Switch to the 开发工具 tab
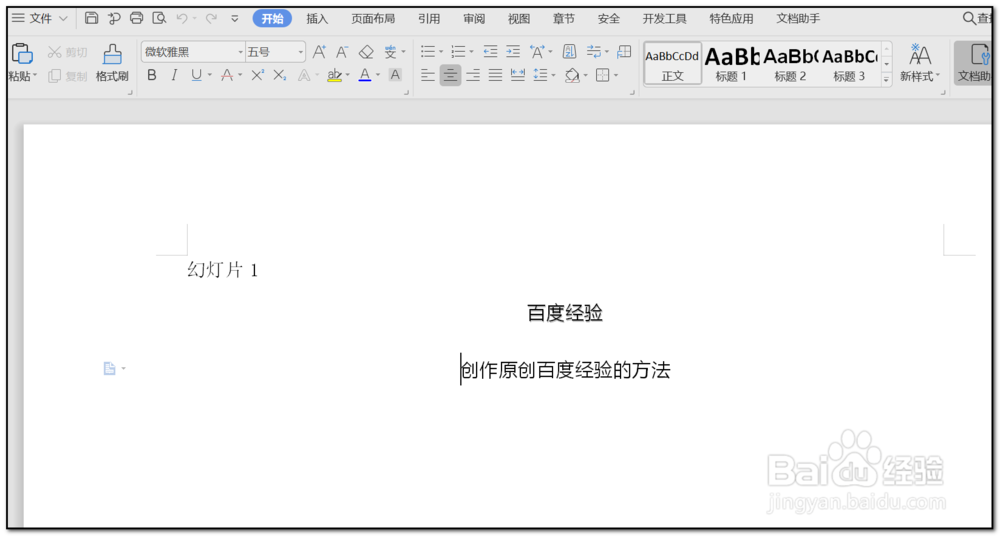This screenshot has height=536, width=1000. tap(664, 19)
